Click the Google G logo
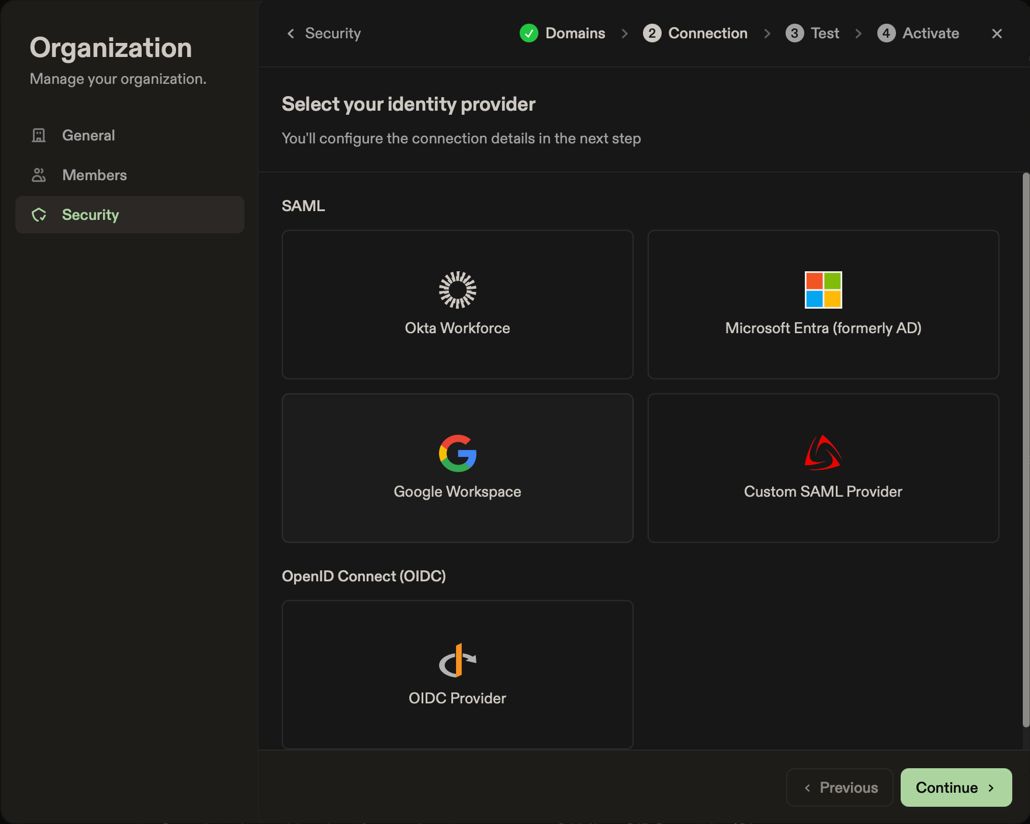 click(457, 453)
